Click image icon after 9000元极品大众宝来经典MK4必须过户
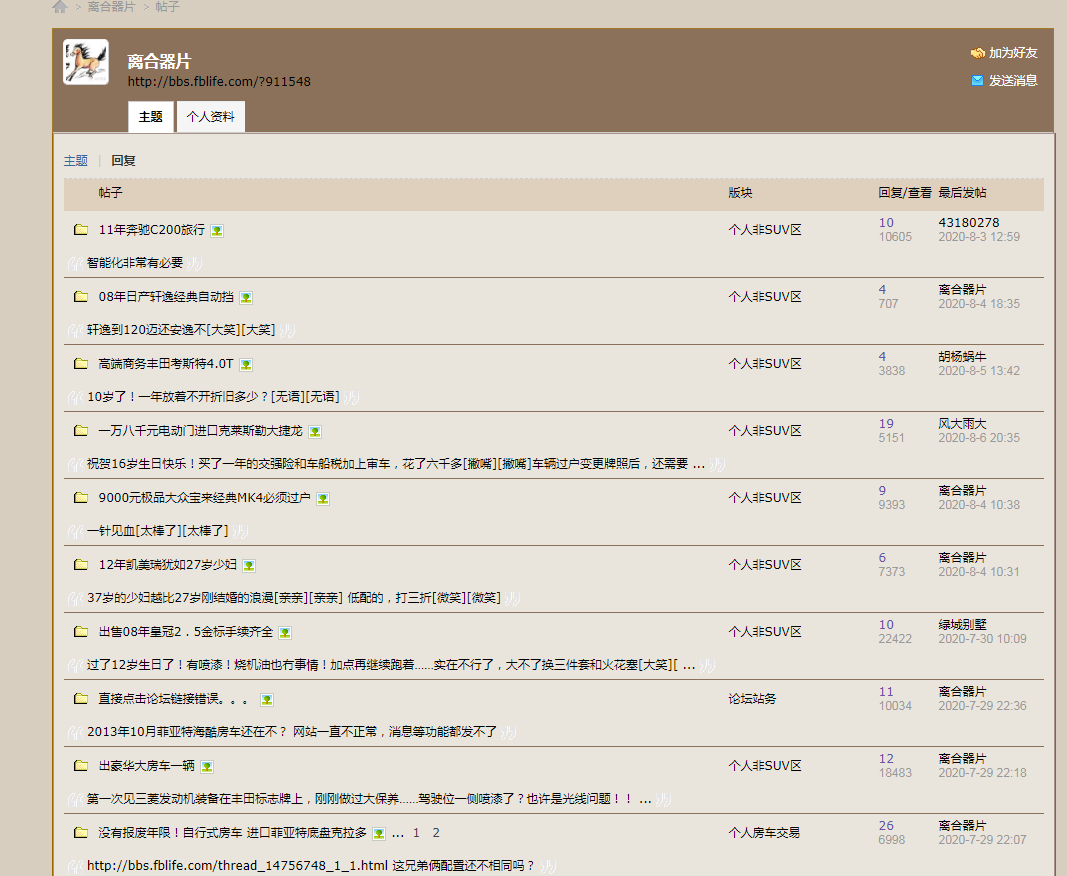The image size is (1067, 876). tap(323, 498)
